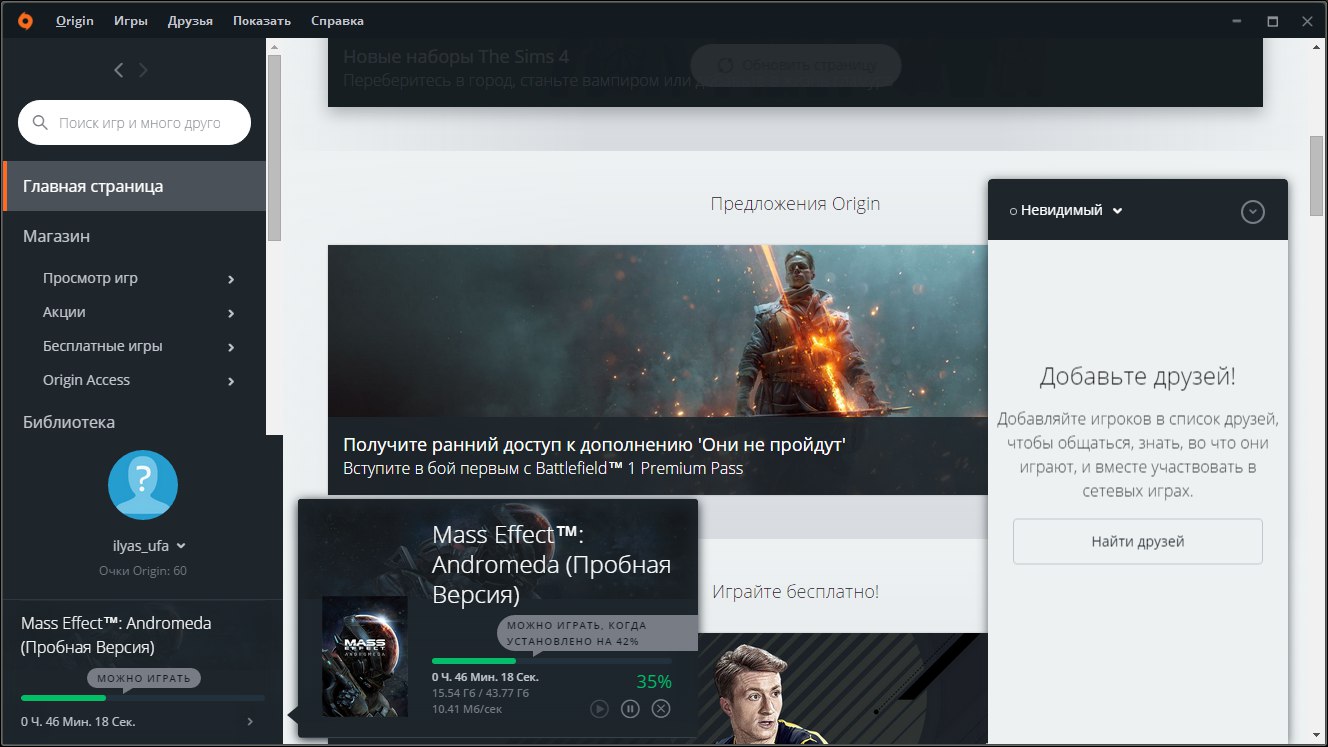
Task: Open the Справка menu
Action: pyautogui.click(x=338, y=21)
